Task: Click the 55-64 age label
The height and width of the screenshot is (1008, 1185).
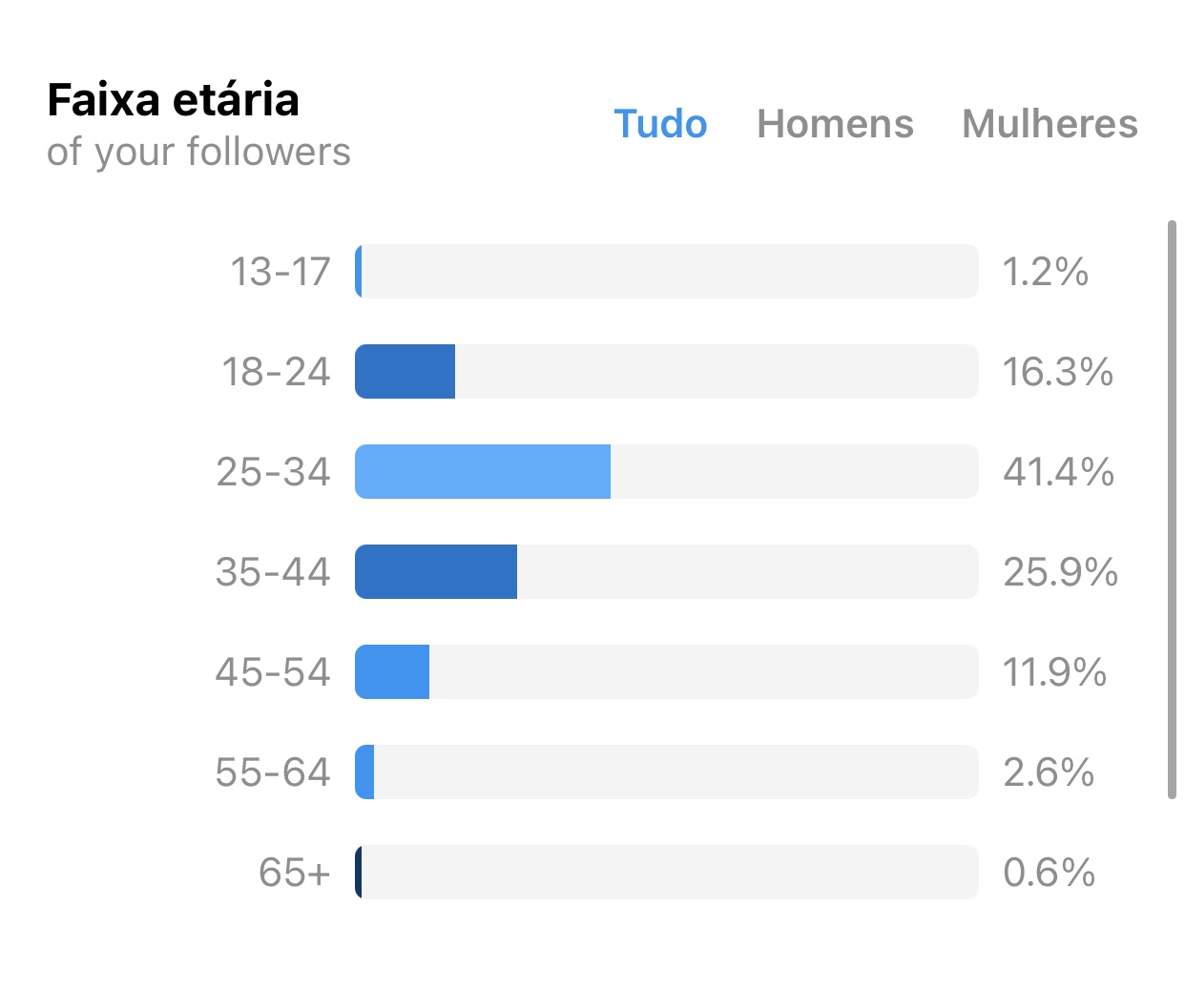Action: coord(273,771)
